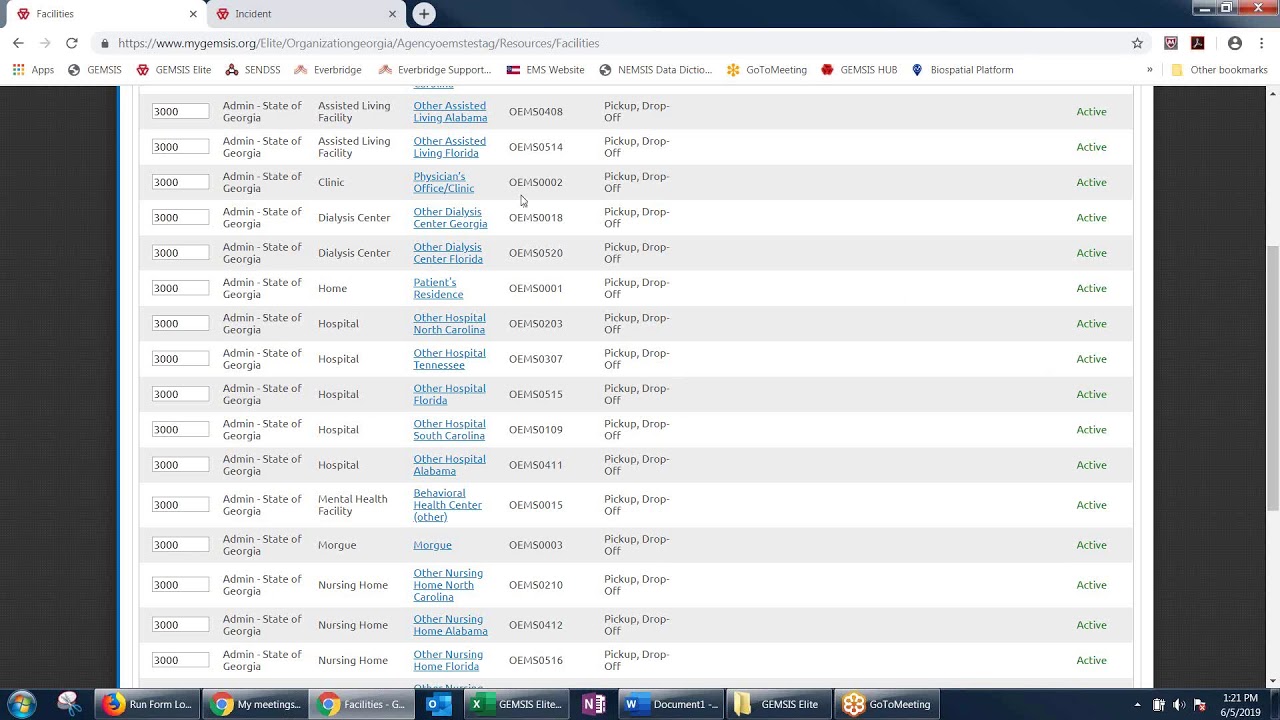Open the Biospatial Platform bookmark
1280x720 pixels.
[962, 70]
